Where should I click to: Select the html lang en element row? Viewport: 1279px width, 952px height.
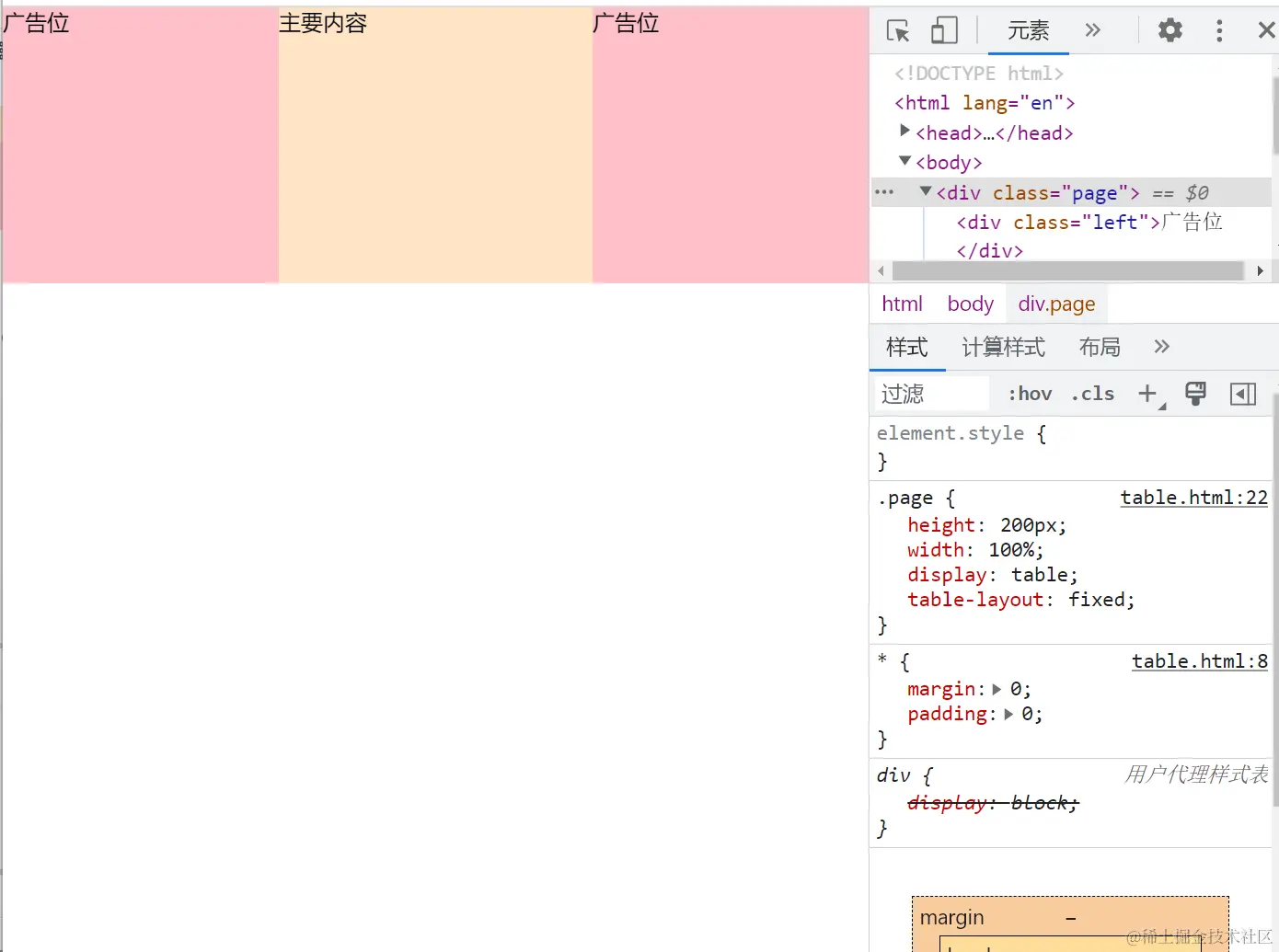985,103
